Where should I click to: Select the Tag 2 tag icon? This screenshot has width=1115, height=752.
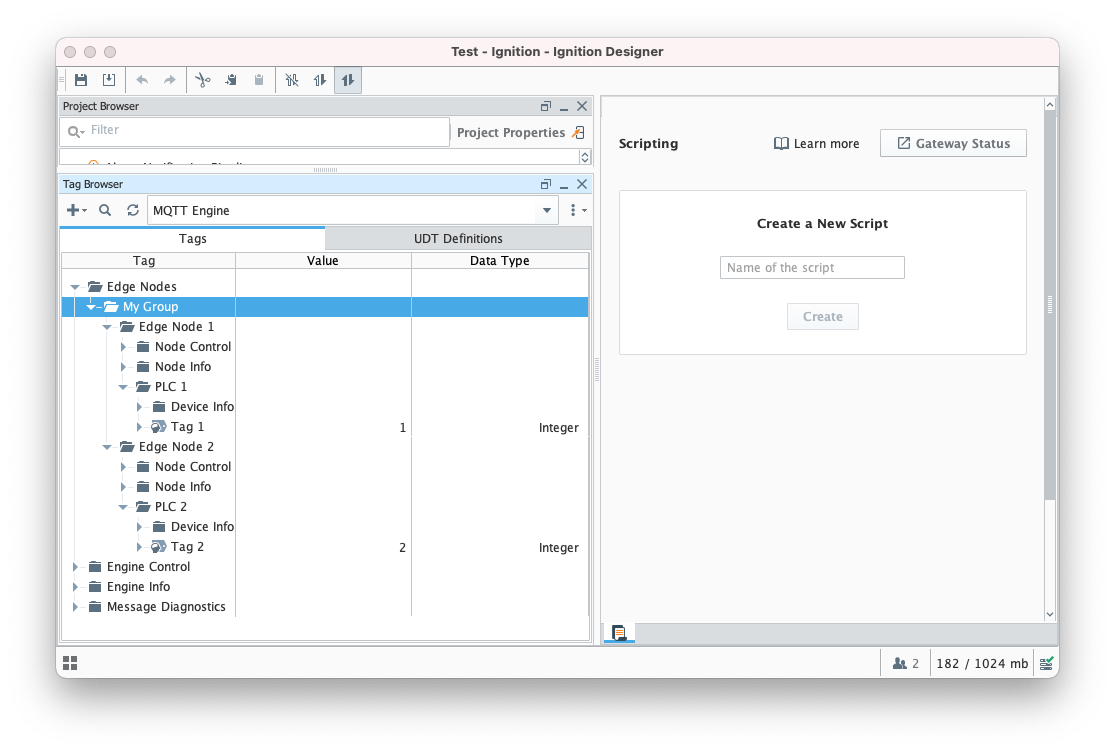click(159, 547)
